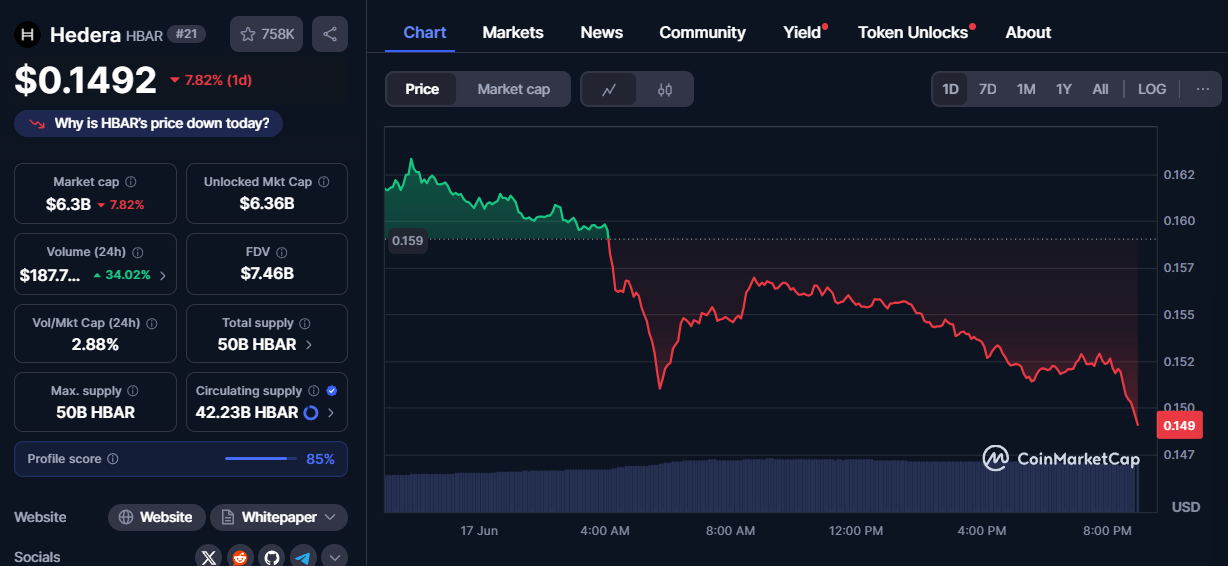Open the Community tab
Screen dimensions: 1228x566
[702, 32]
